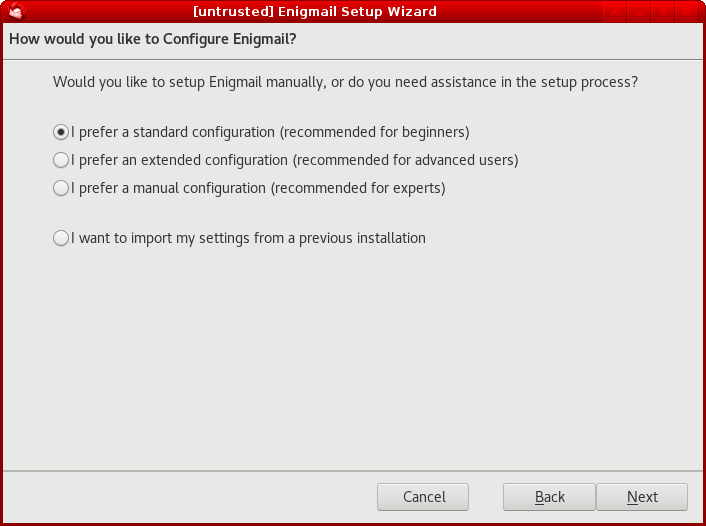The height and width of the screenshot is (526, 706).
Task: Roll up the window with the shade arrow
Action: click(614, 11)
